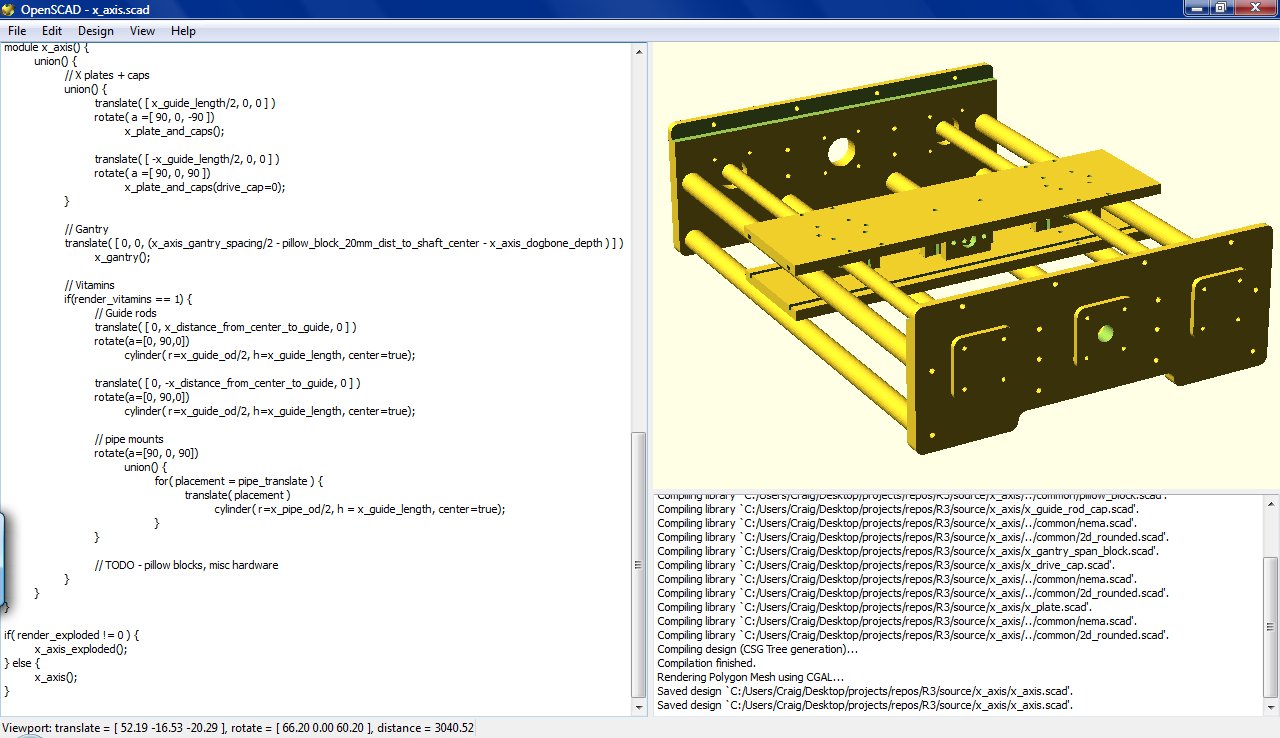Open the Help menu
Image resolution: width=1280 pixels, height=738 pixels.
[x=183, y=31]
